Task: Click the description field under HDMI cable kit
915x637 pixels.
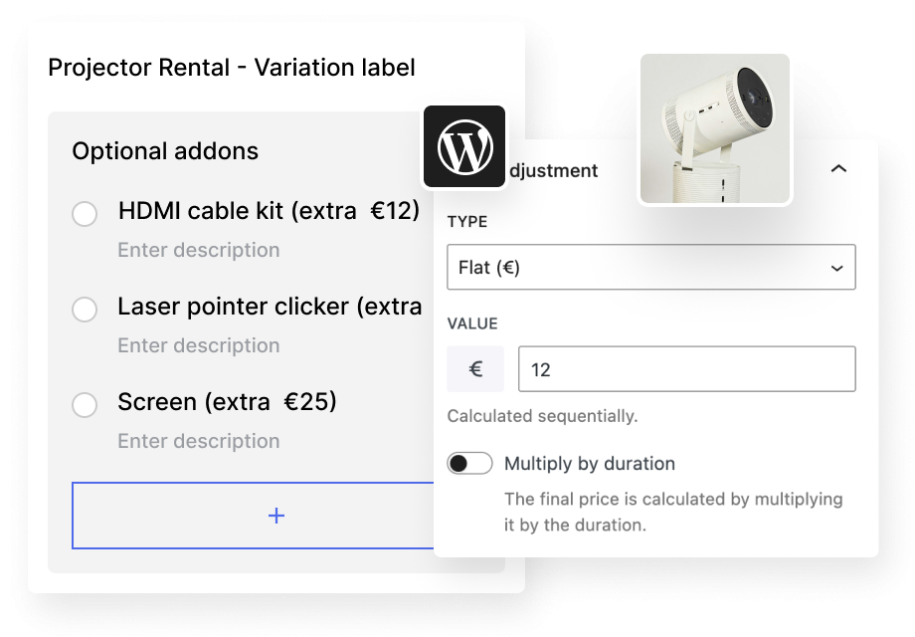Action: click(198, 250)
